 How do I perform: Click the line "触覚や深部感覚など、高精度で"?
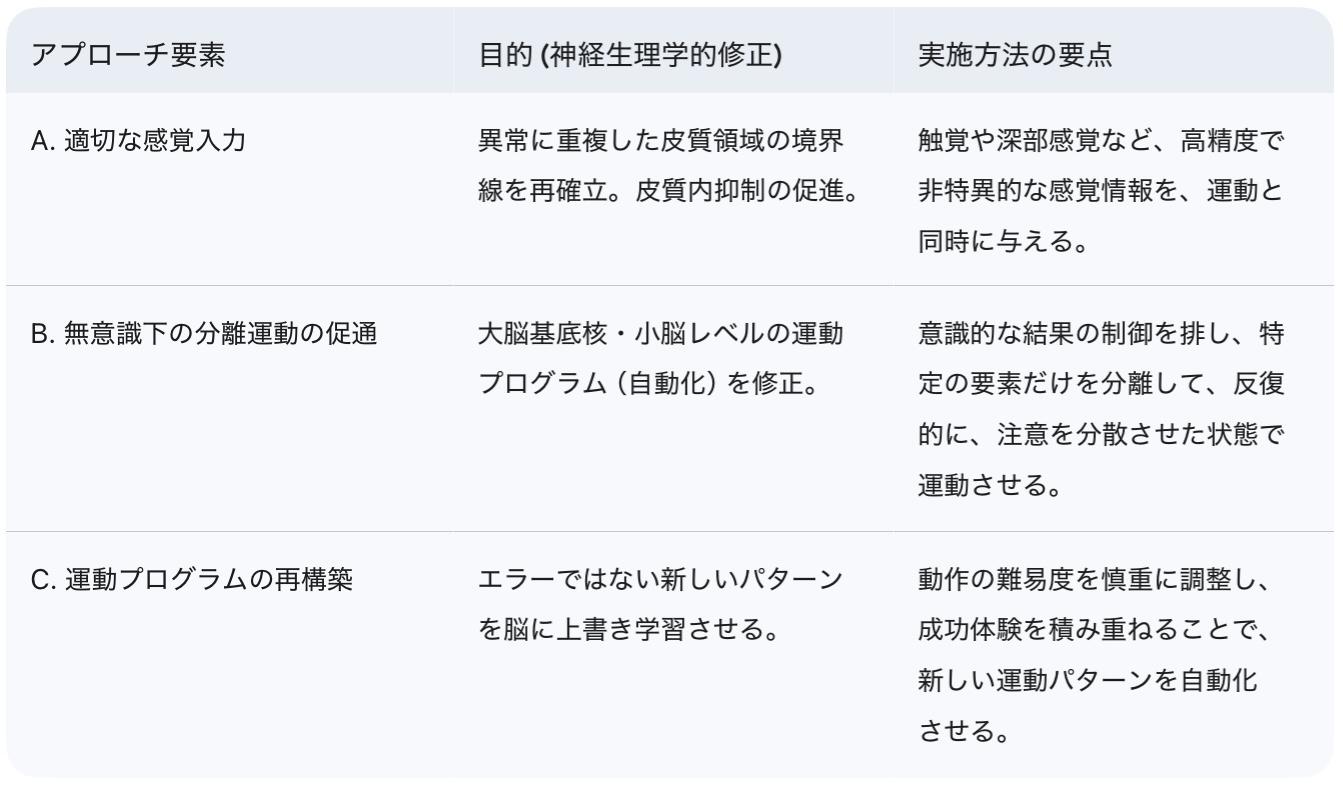tap(1098, 141)
